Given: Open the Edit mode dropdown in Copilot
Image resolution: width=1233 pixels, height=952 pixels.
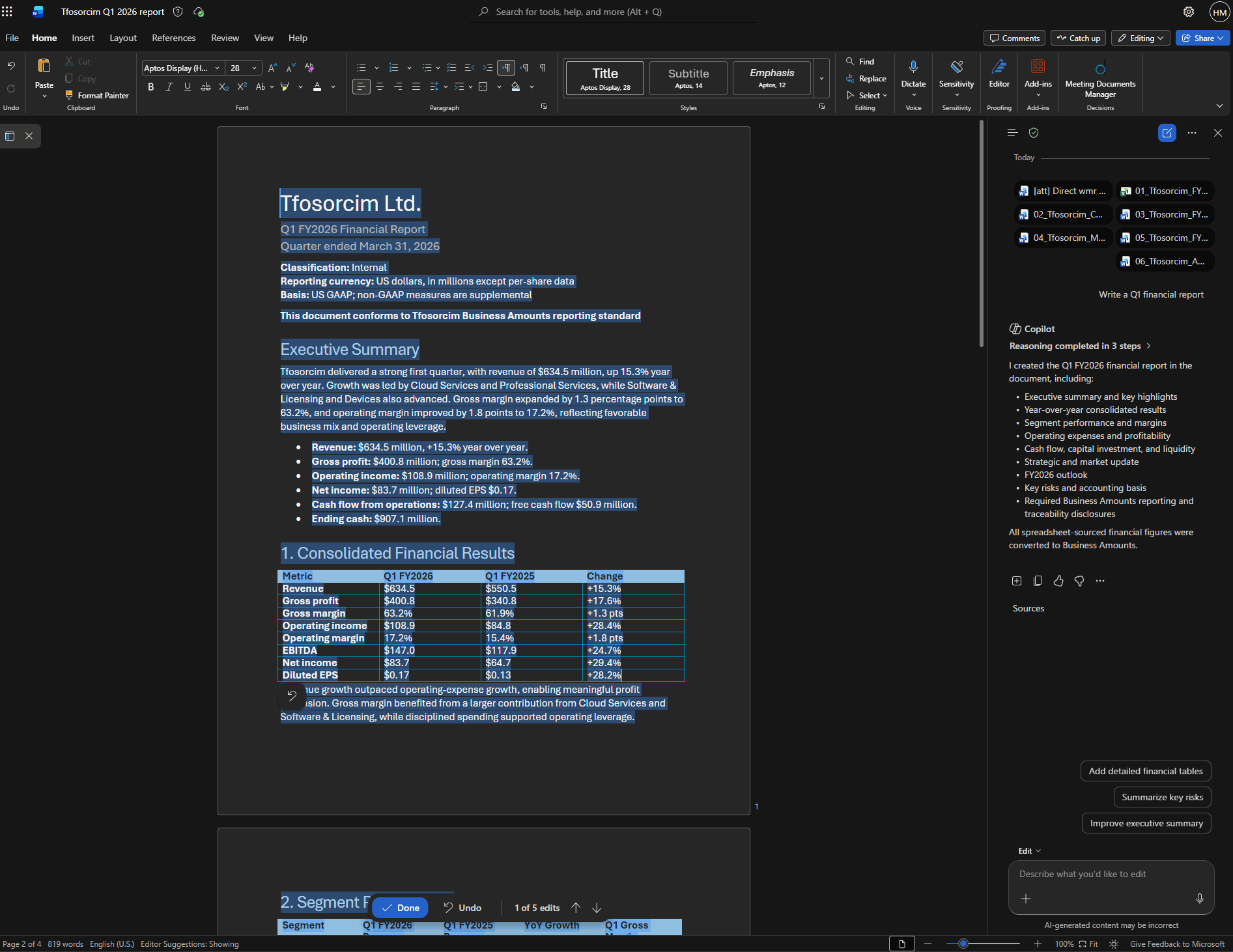Looking at the screenshot, I should pyautogui.click(x=1030, y=850).
